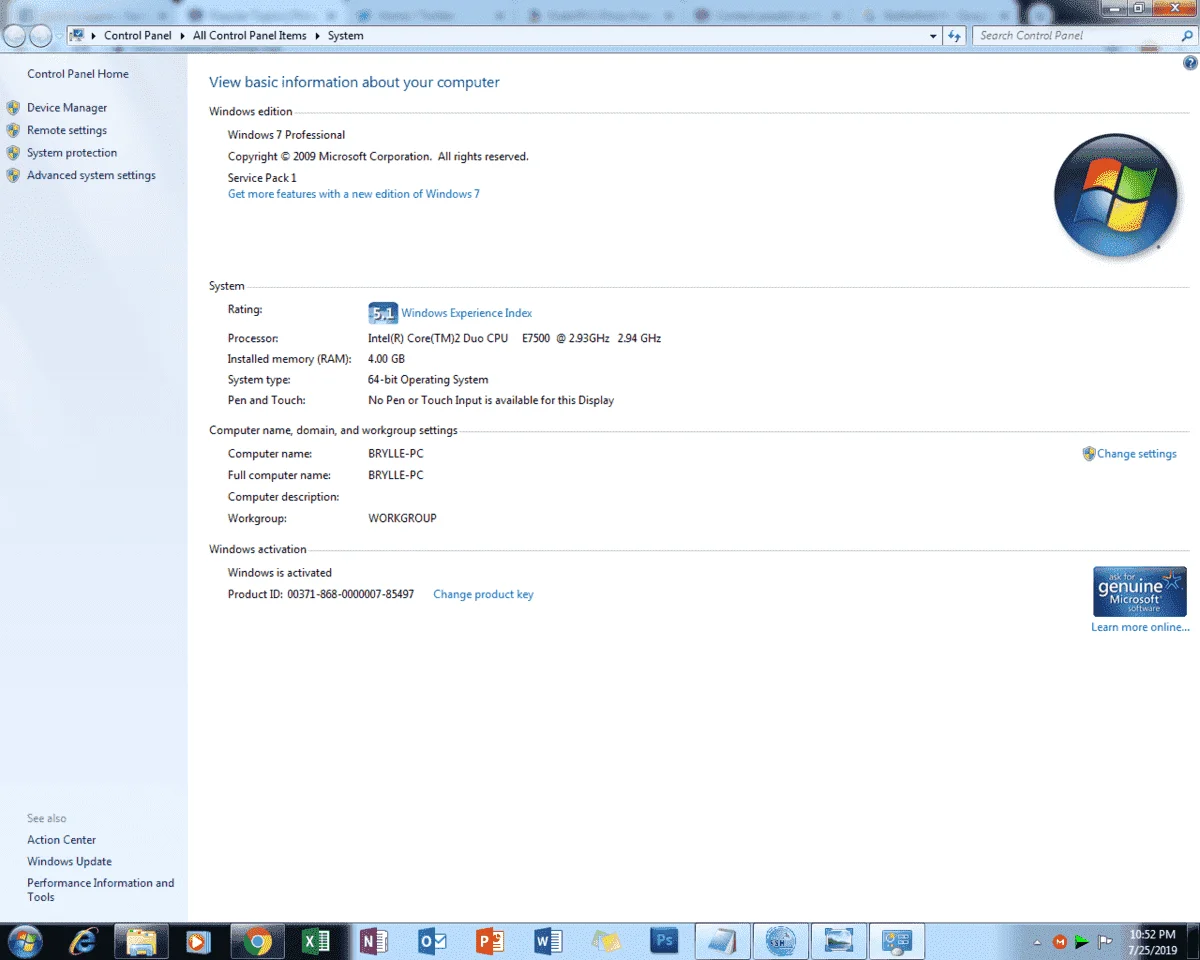
Task: Open Windows Media Player from taskbar
Action: [199, 941]
